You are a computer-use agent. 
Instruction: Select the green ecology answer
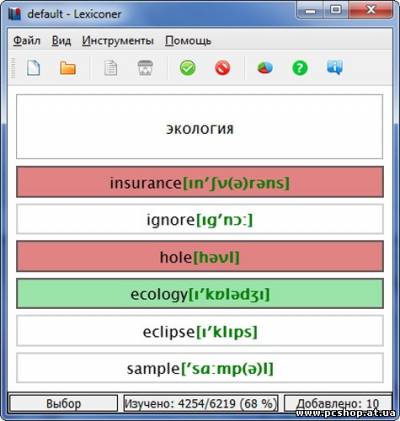point(200,294)
